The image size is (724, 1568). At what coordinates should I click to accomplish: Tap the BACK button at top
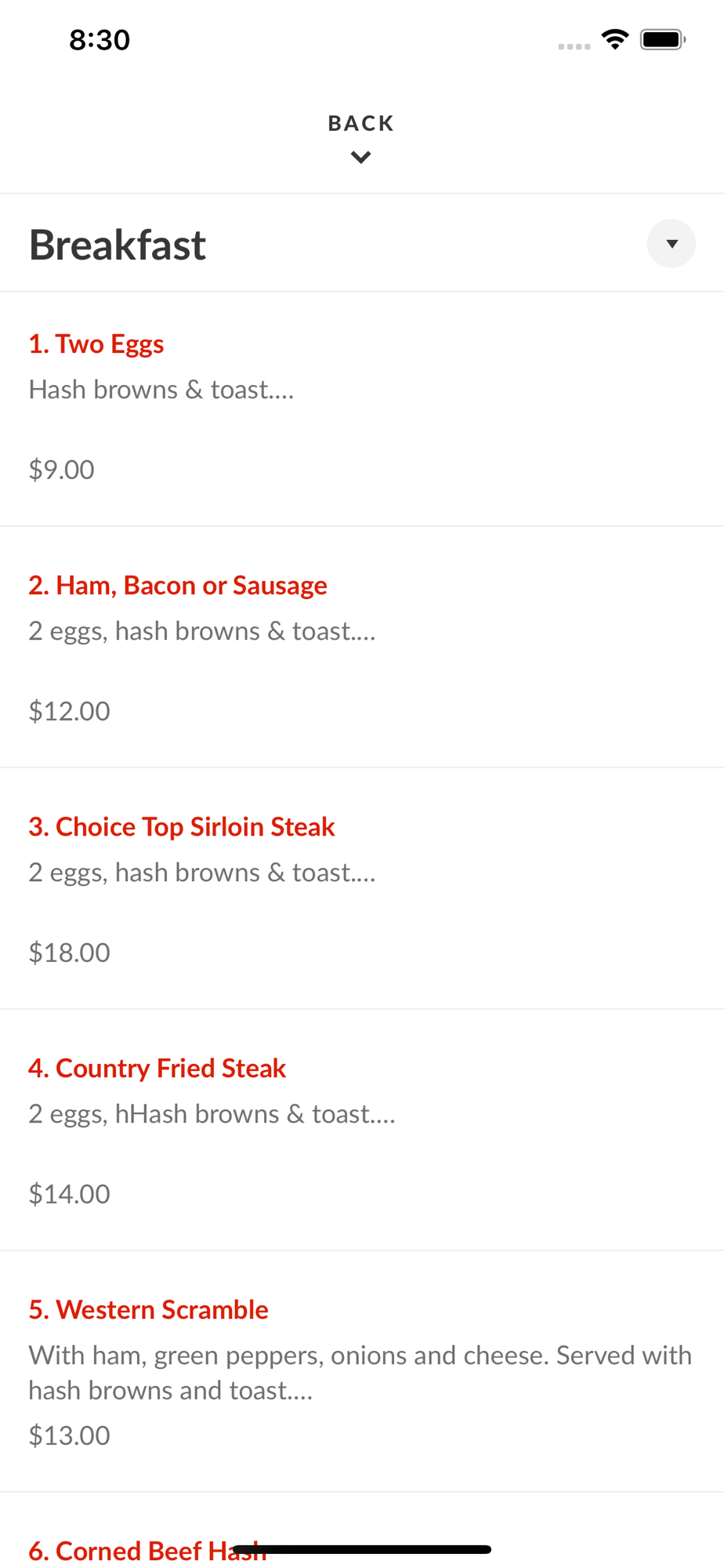pos(360,123)
